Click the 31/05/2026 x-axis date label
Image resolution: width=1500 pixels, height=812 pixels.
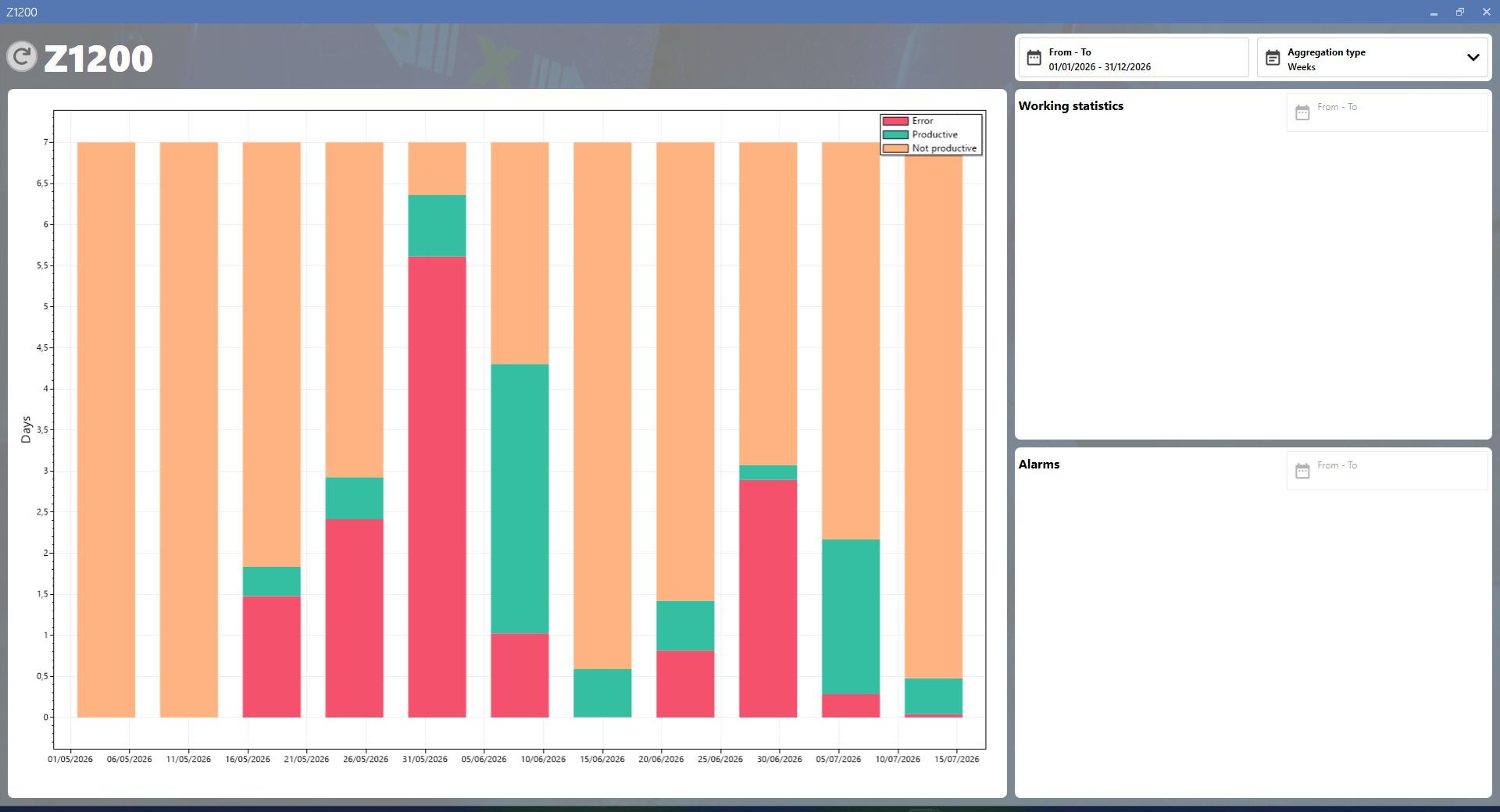coord(425,759)
